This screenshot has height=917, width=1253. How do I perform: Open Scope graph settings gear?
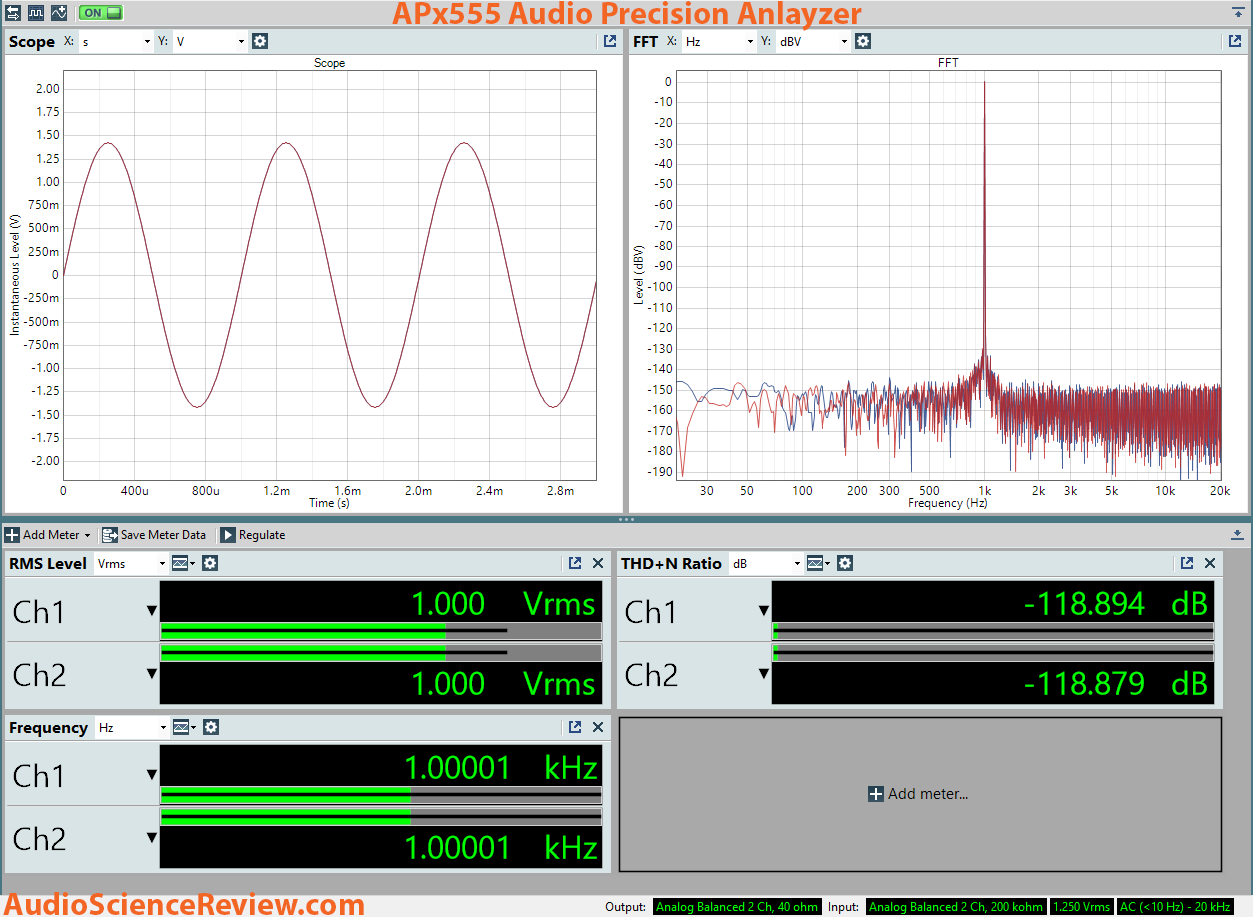[260, 42]
